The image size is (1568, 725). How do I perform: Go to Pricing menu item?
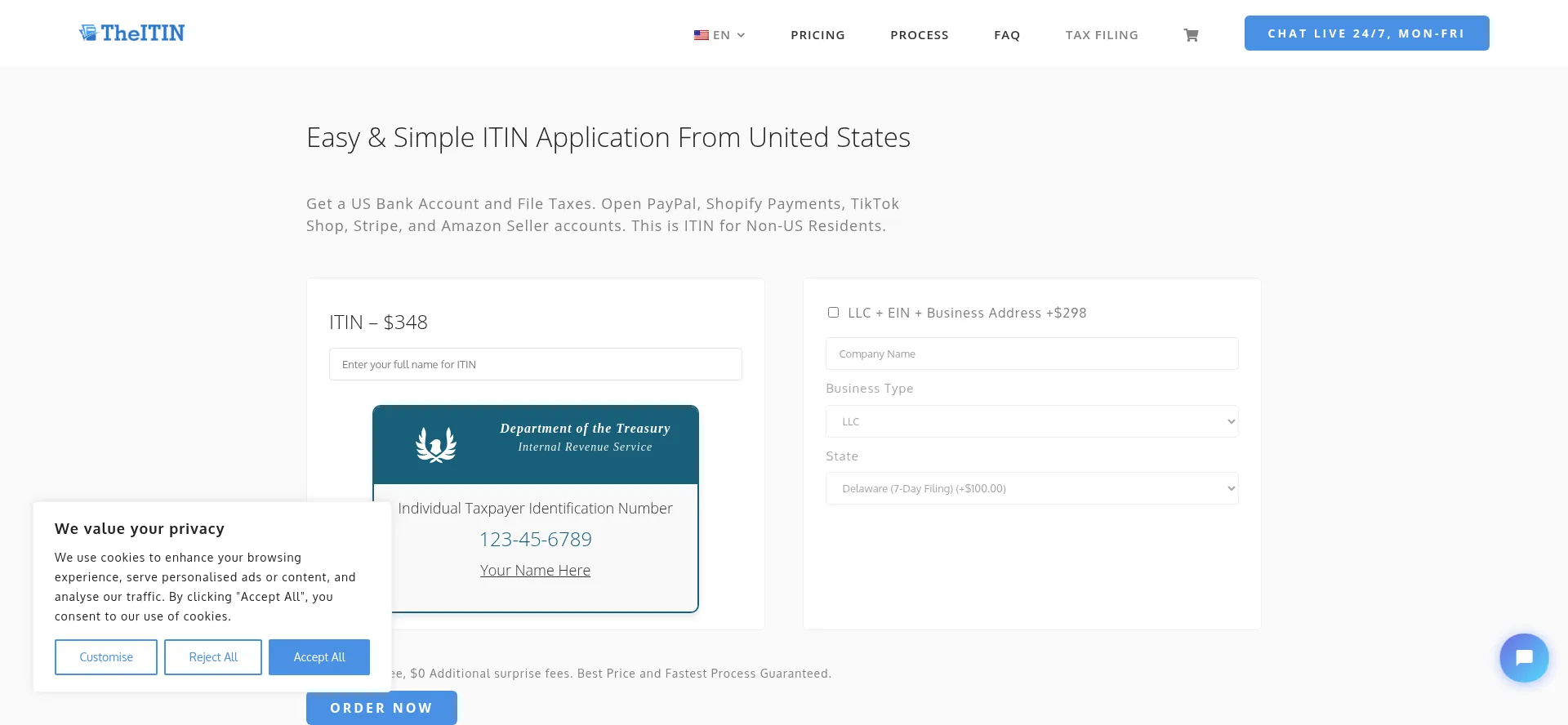click(x=817, y=35)
